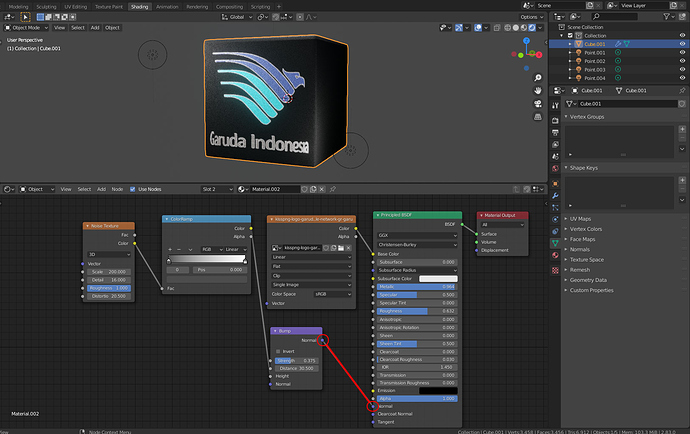This screenshot has width=690, height=434.
Task: Hide Point.002 with its eye icon
Action: [x=682, y=61]
